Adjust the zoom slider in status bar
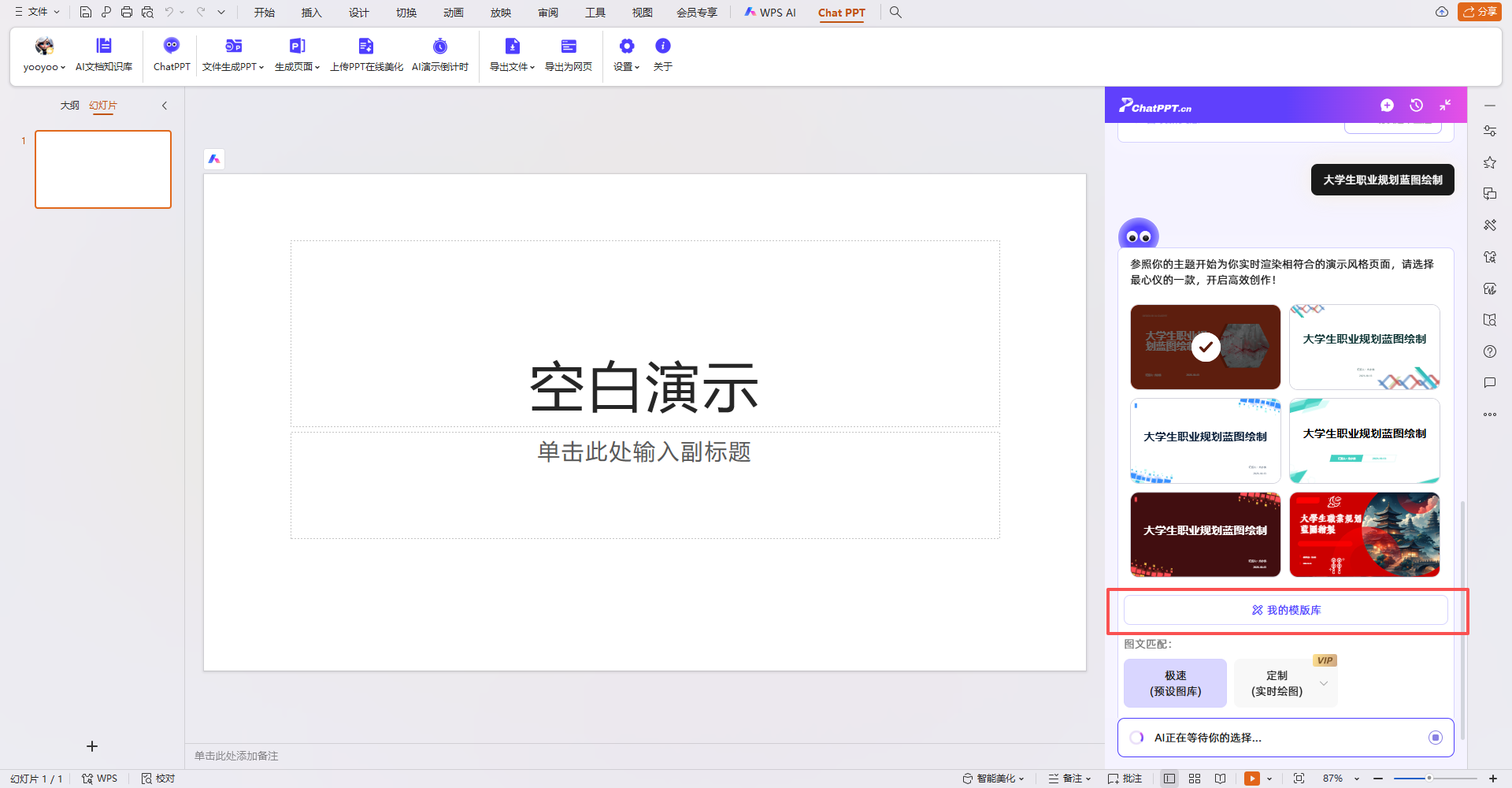Viewport: 1512px width, 788px height. (x=1429, y=779)
